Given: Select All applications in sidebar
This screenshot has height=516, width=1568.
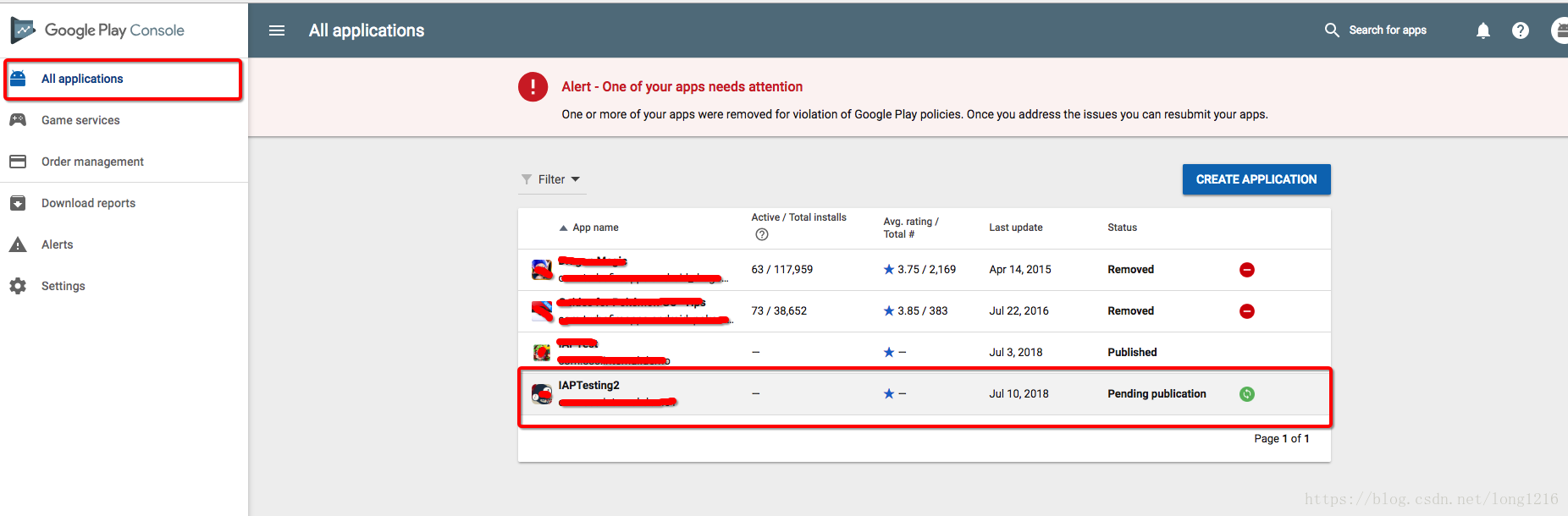Looking at the screenshot, I should pos(124,80).
